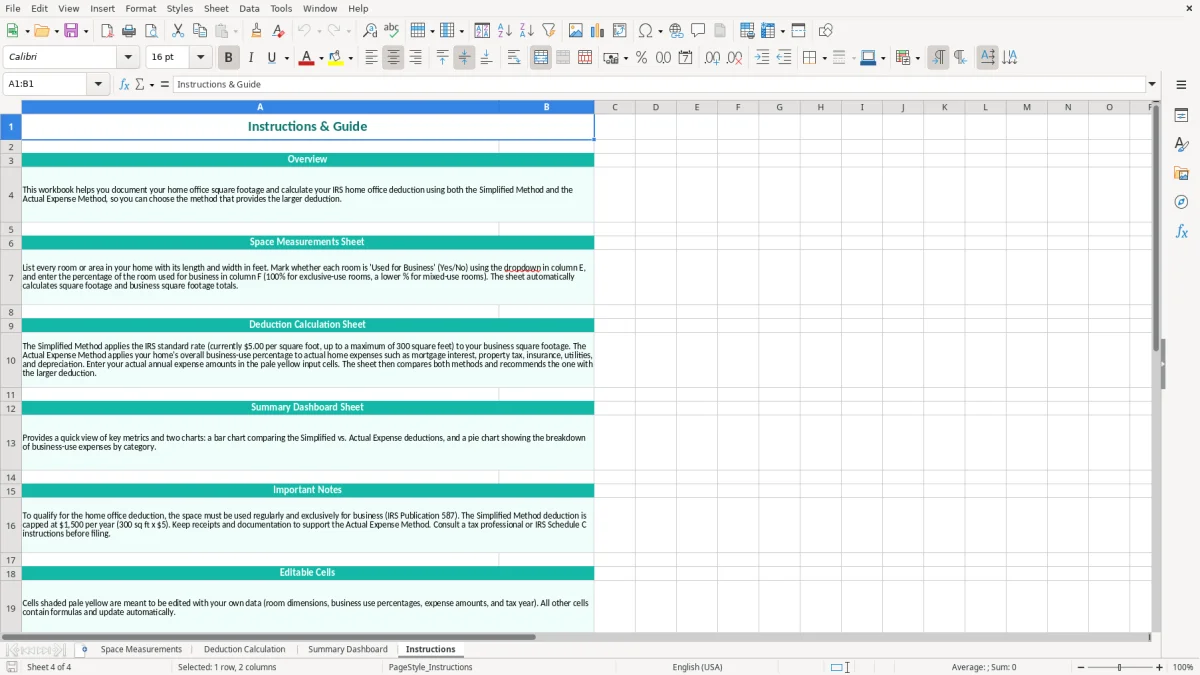
Task: Toggle Bold formatting
Action: coord(228,58)
